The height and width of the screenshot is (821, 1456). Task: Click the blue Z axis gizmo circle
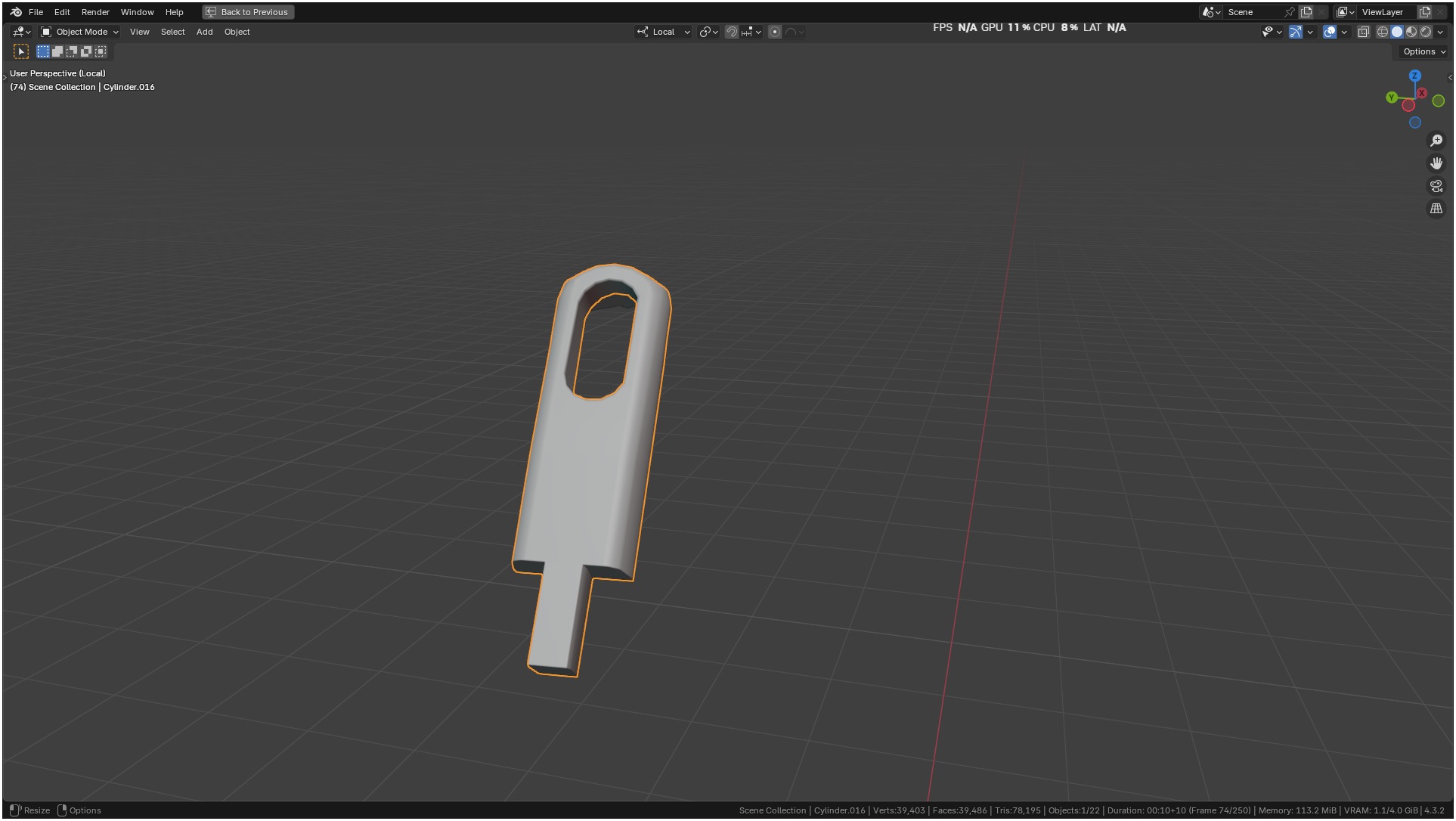click(1415, 76)
